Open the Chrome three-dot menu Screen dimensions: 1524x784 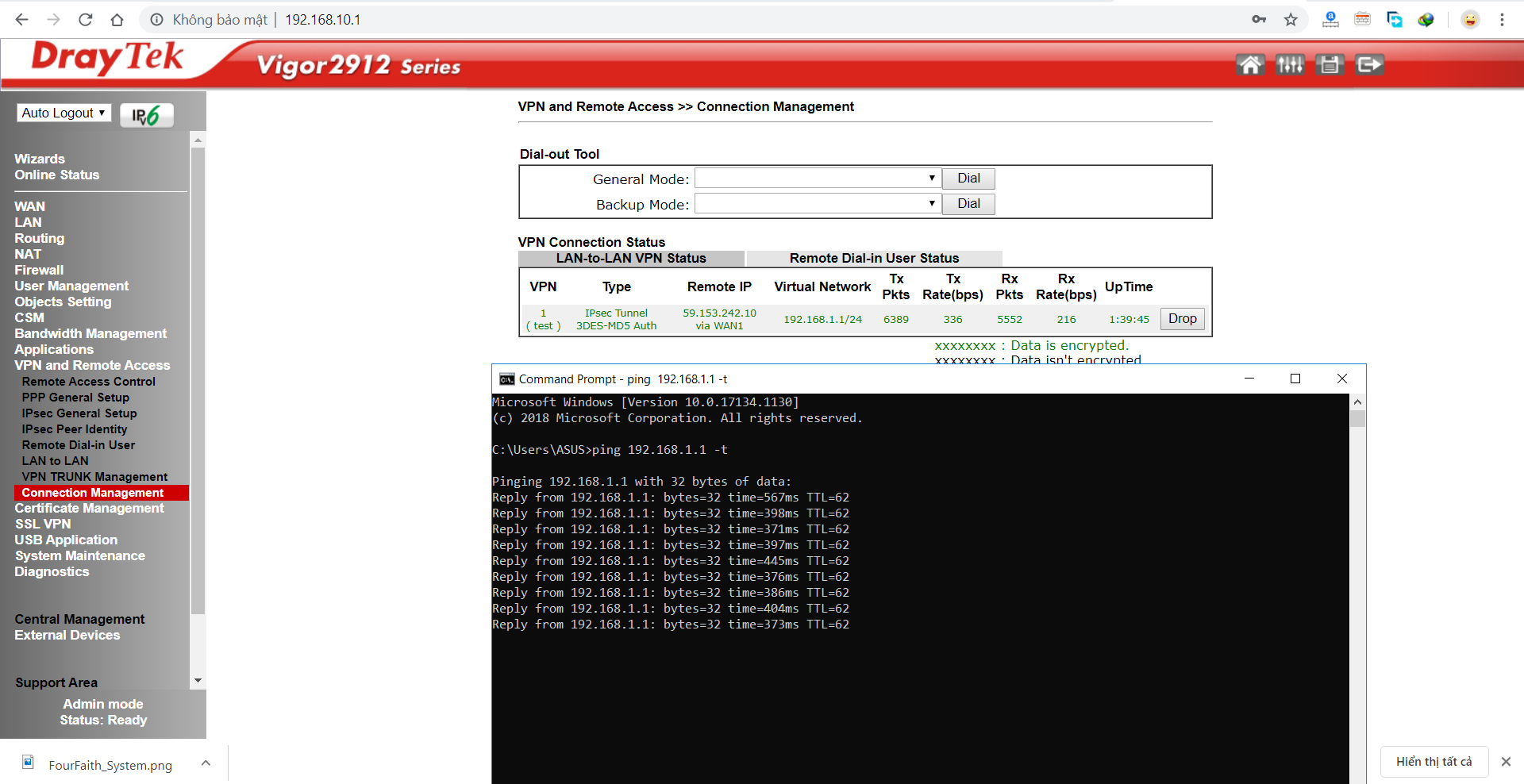click(x=1502, y=19)
